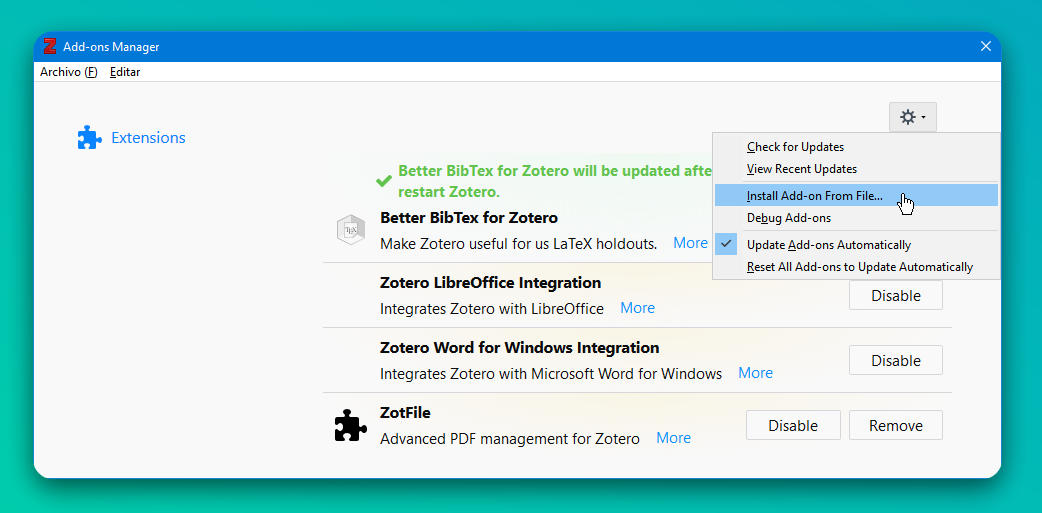Select the Extensions category
The height and width of the screenshot is (513, 1042).
[132, 138]
